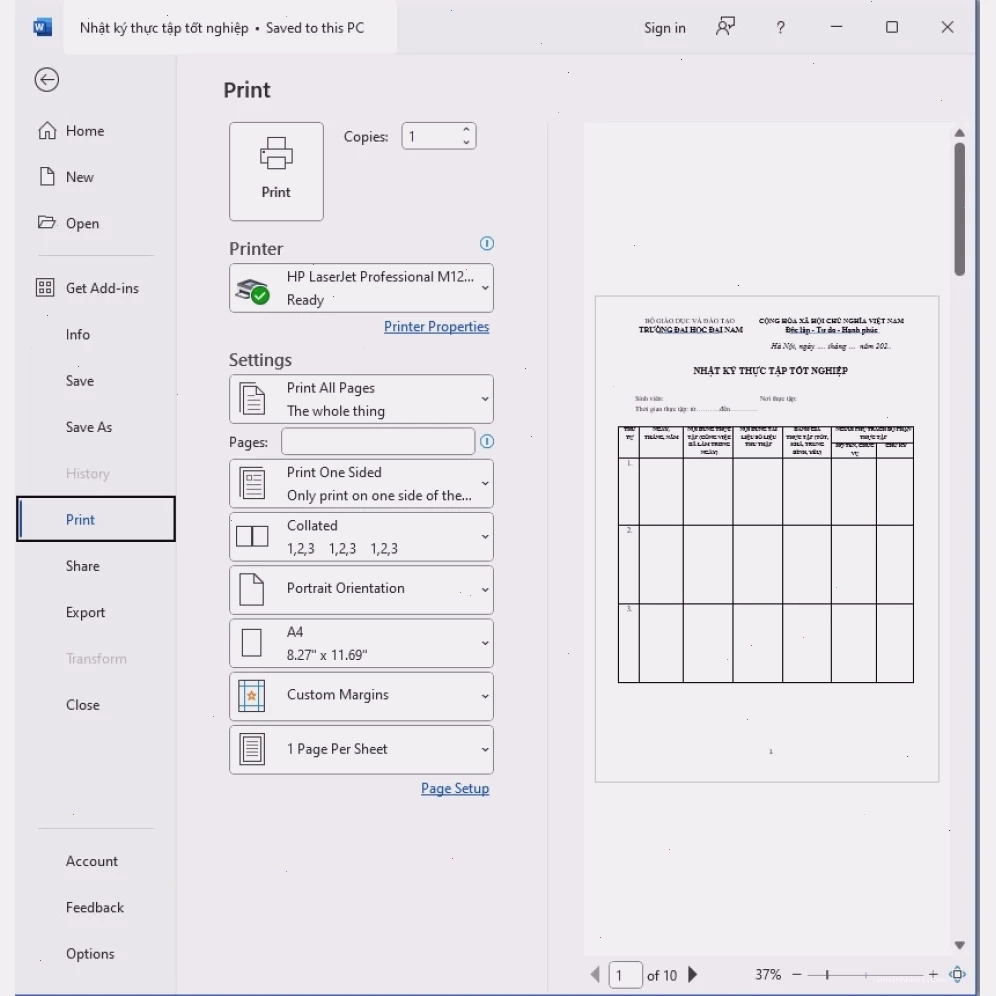
Task: Open the A4 paper size dropdown
Action: (x=361, y=643)
